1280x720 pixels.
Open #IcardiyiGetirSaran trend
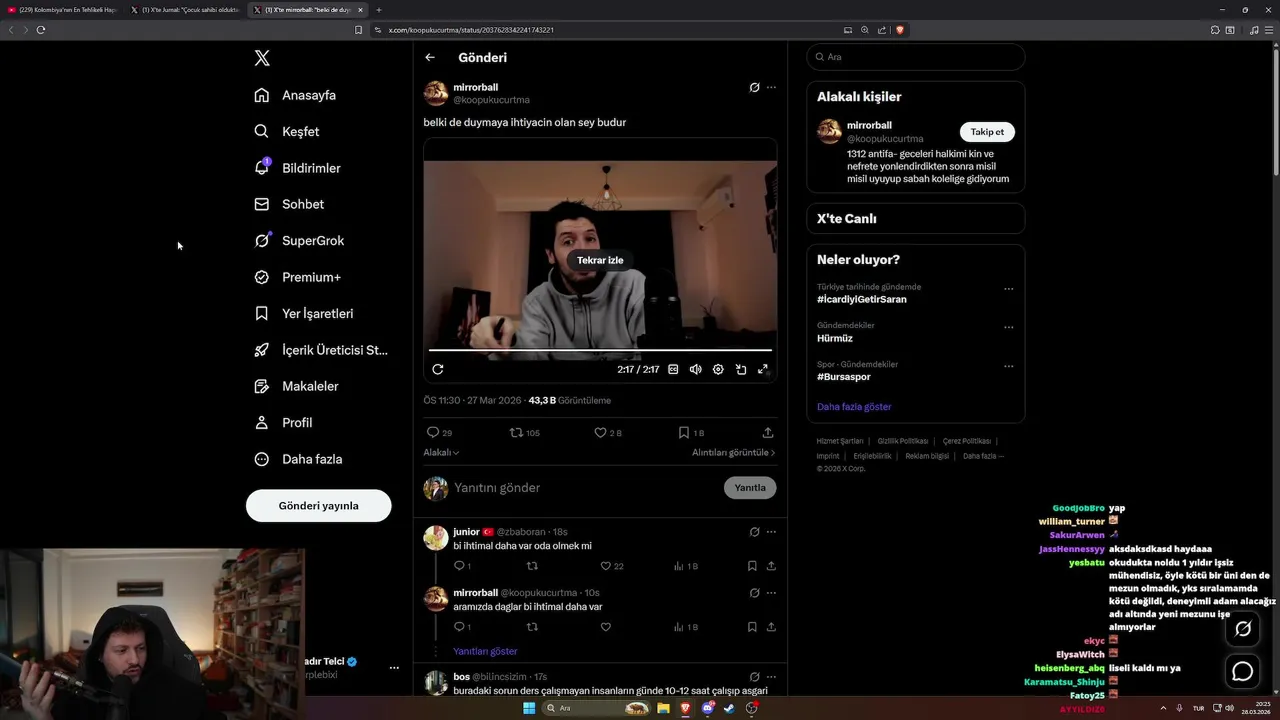pos(862,299)
